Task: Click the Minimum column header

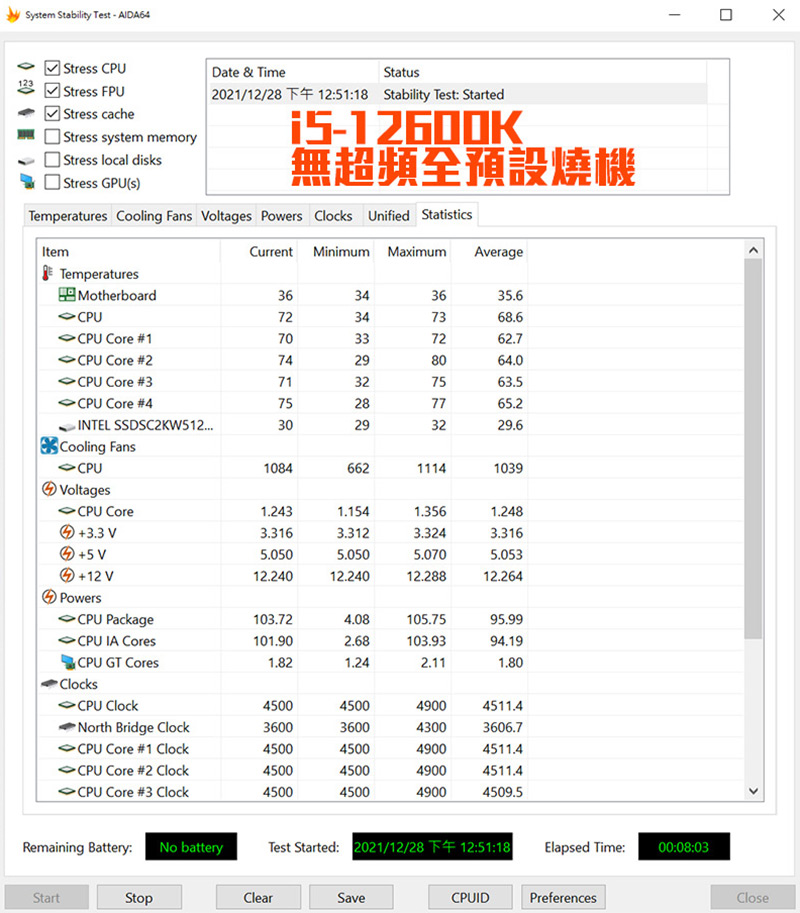Action: (336, 252)
